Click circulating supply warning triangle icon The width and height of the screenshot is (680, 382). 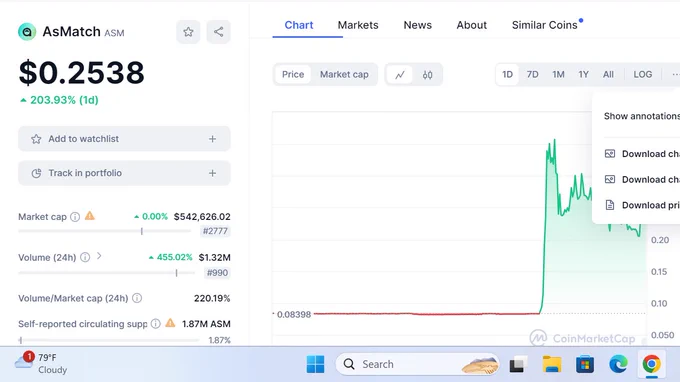point(170,323)
